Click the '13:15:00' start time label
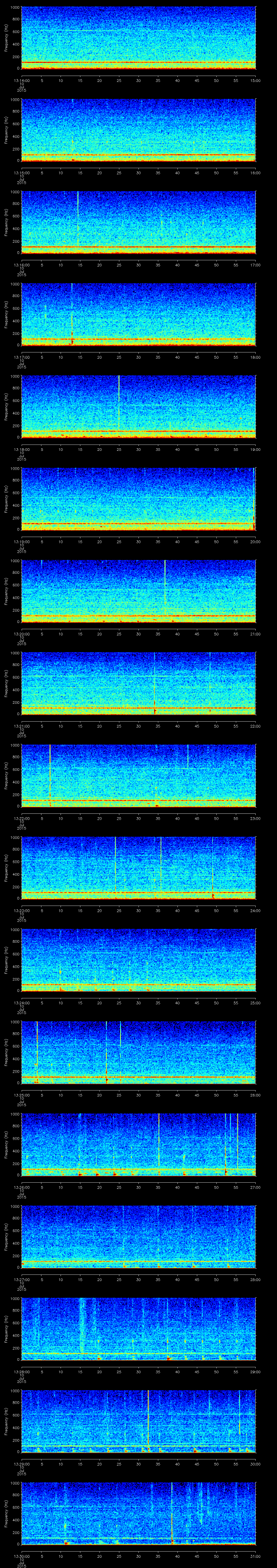Screen dimensions: 277x1568 [x=21, y=173]
